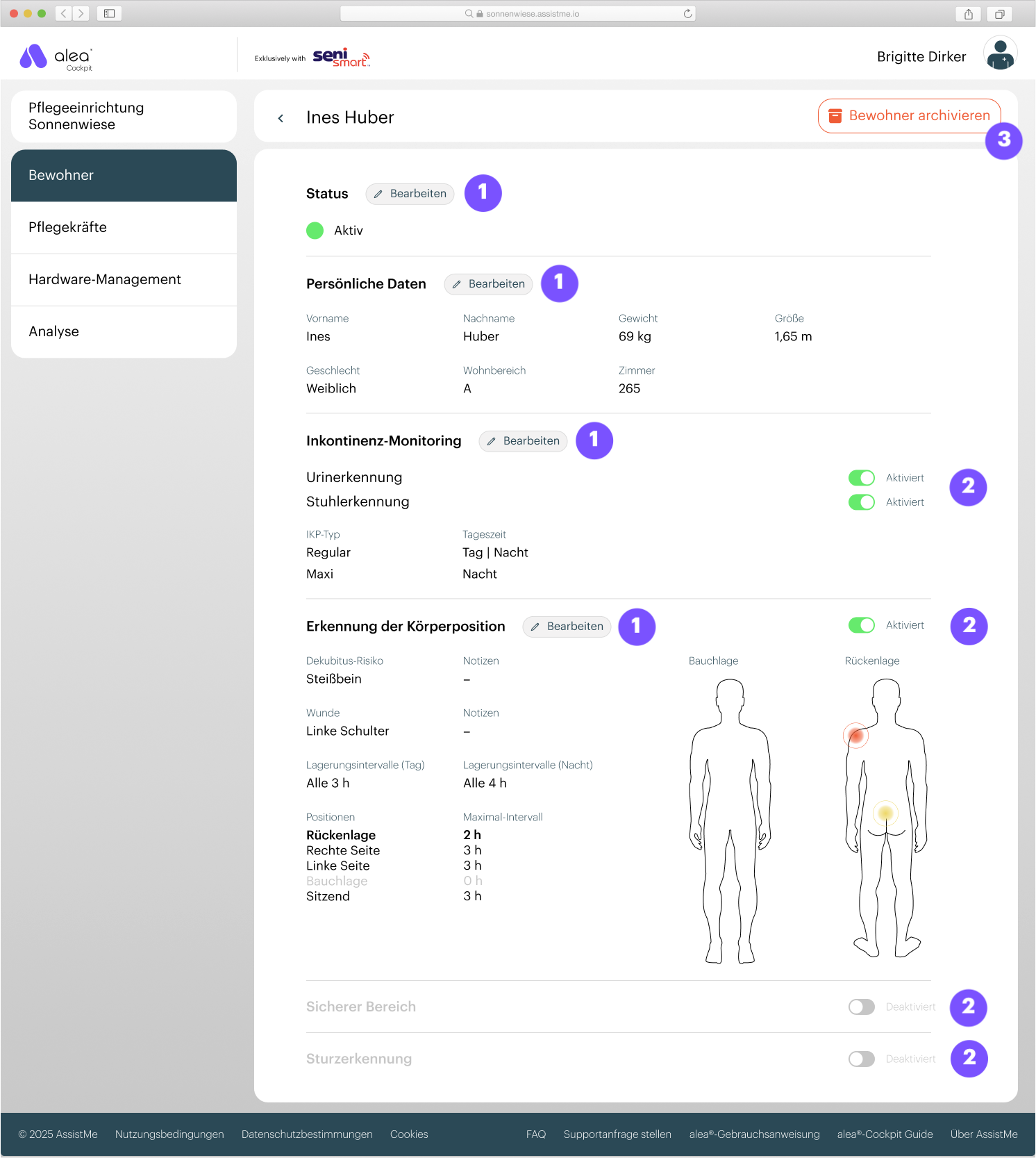This screenshot has width=1036, height=1158.
Task: Toggle the browser sidebar icon
Action: point(109,14)
